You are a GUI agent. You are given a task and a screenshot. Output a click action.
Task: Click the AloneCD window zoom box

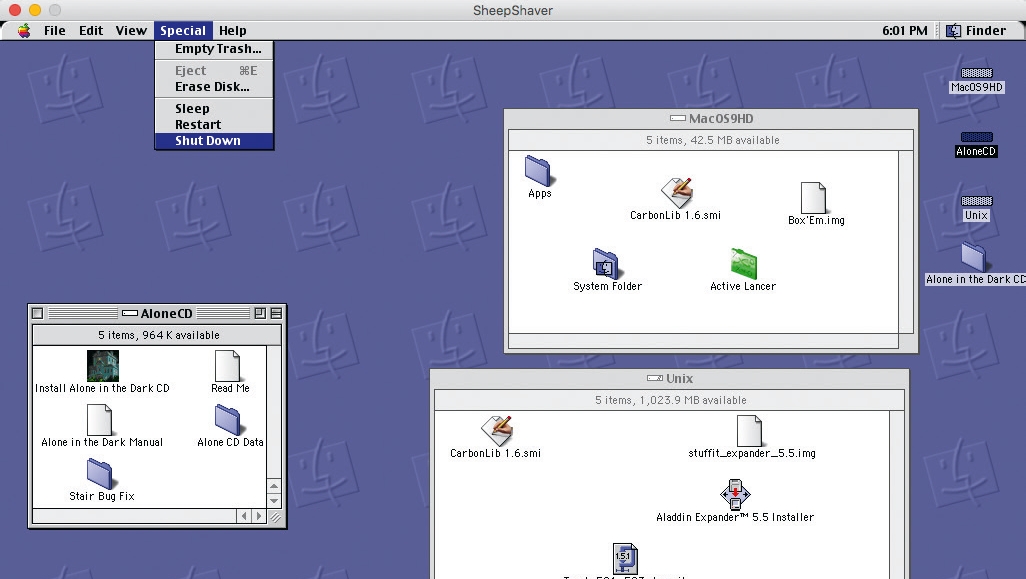pyautogui.click(x=260, y=313)
